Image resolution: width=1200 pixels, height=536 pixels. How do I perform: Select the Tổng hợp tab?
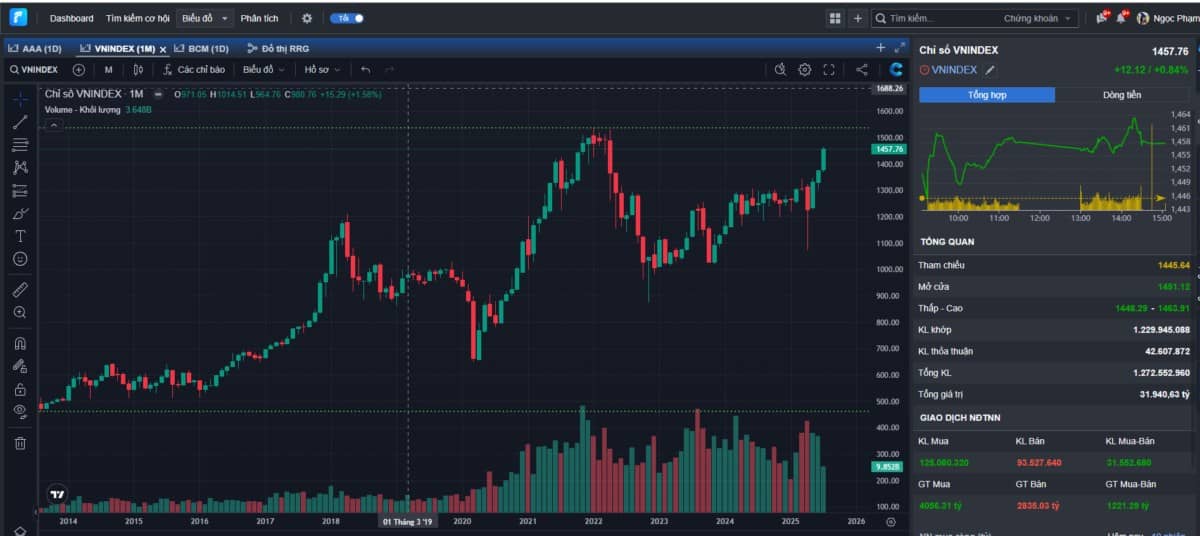pos(986,95)
